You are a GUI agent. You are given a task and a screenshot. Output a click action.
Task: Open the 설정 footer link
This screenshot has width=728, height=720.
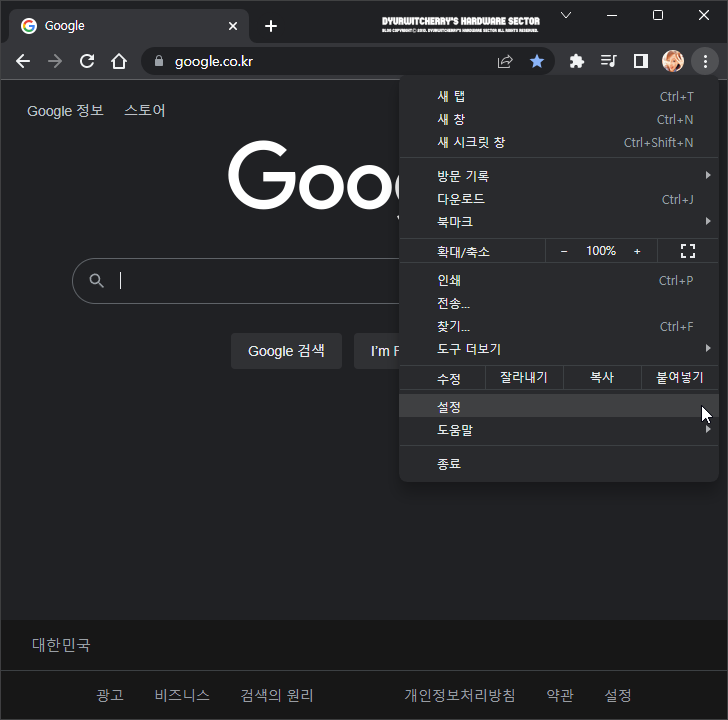[x=618, y=695]
